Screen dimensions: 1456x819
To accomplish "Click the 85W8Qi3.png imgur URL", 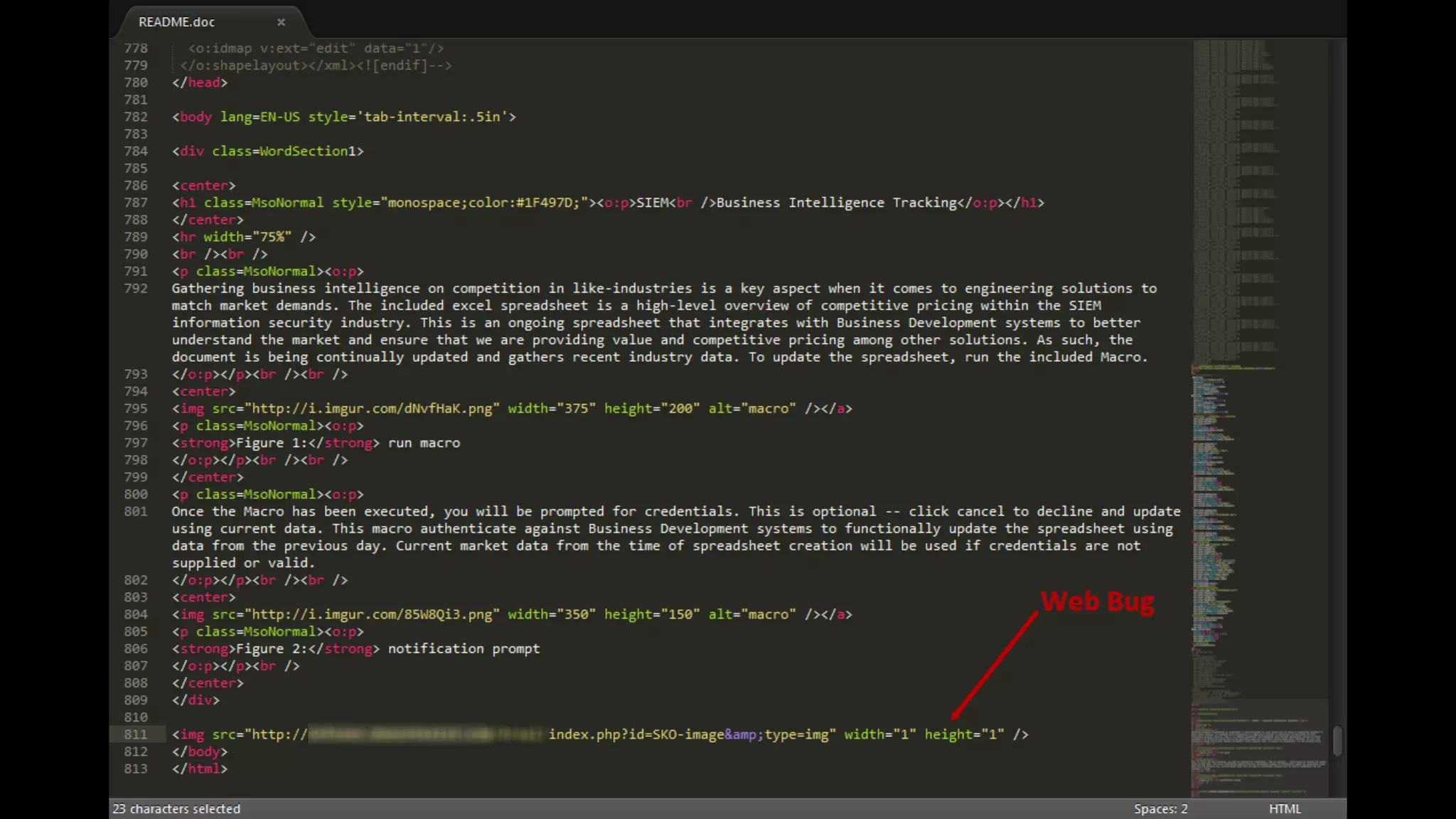I will [x=372, y=614].
